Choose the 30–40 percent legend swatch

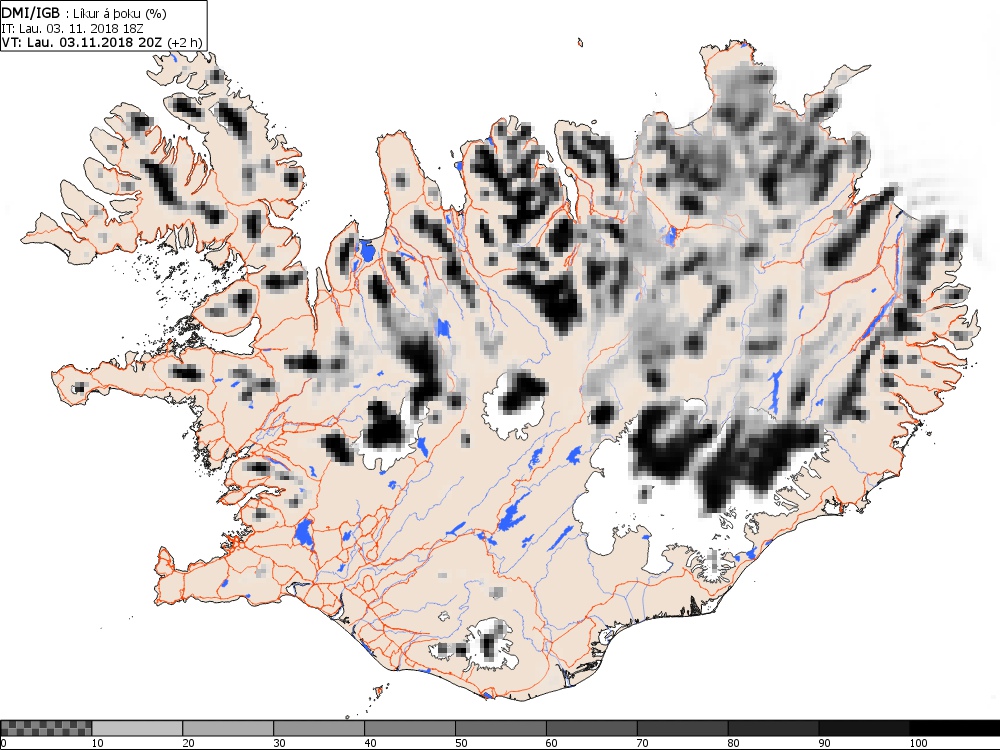click(319, 728)
